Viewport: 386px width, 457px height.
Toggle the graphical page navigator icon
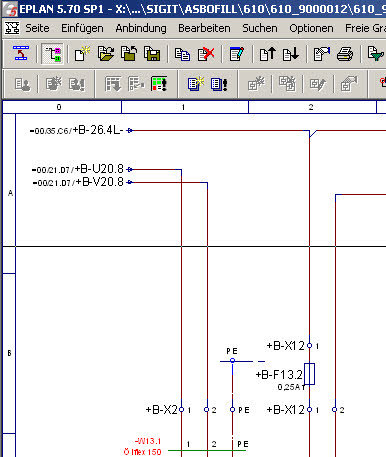coord(53,54)
